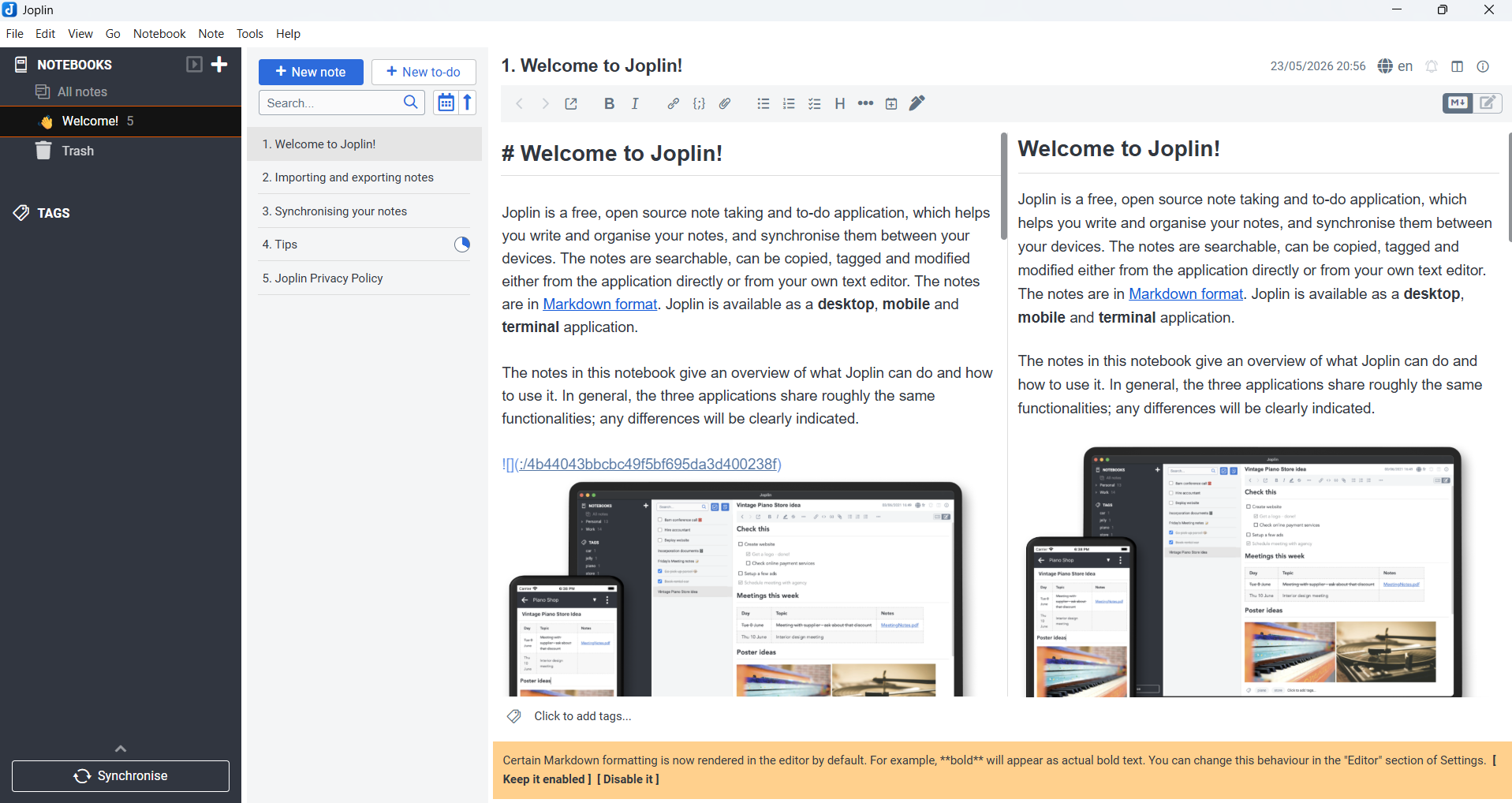Open the Tools menu

[250, 34]
